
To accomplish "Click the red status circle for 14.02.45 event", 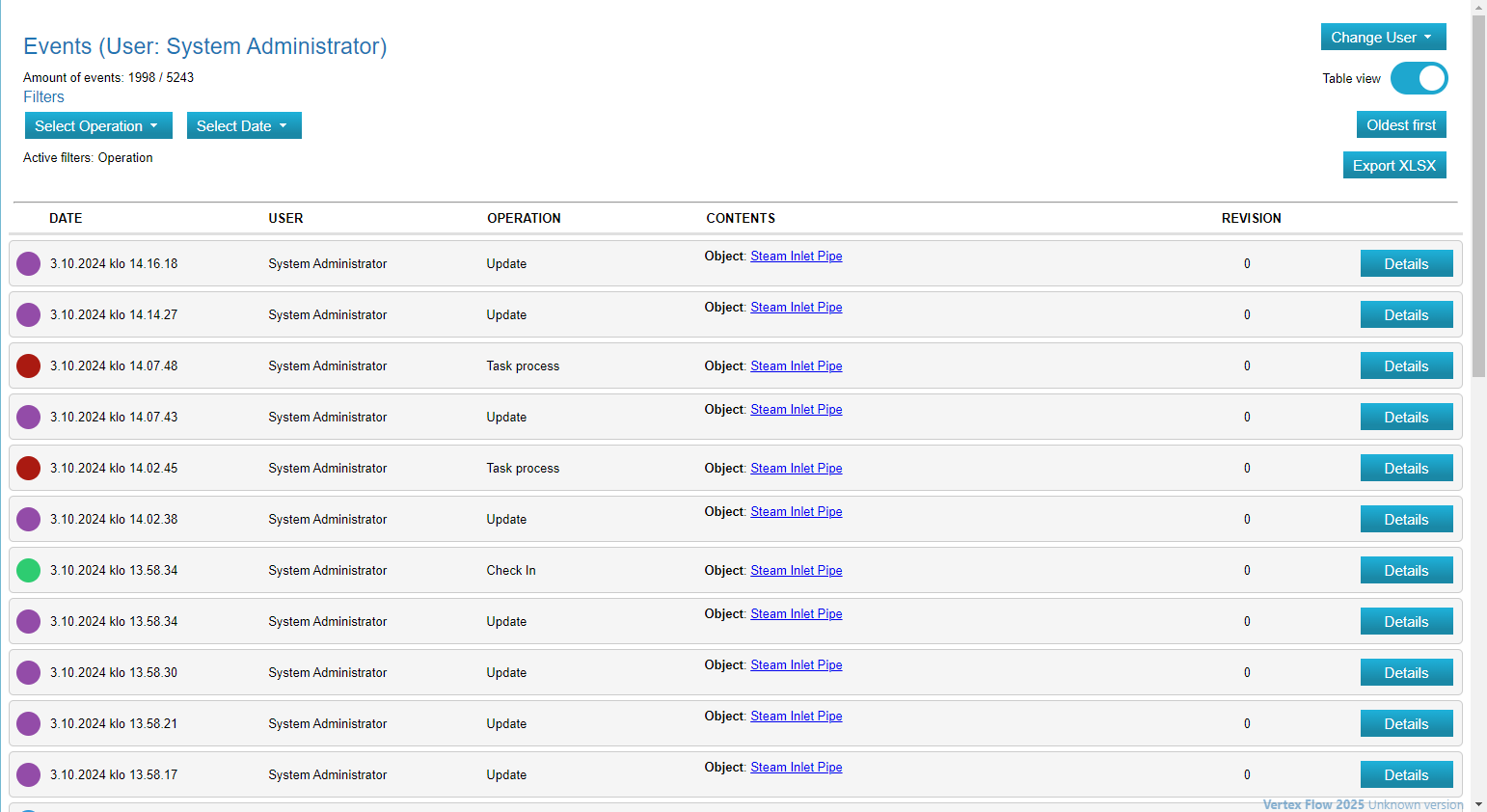I will [x=29, y=468].
